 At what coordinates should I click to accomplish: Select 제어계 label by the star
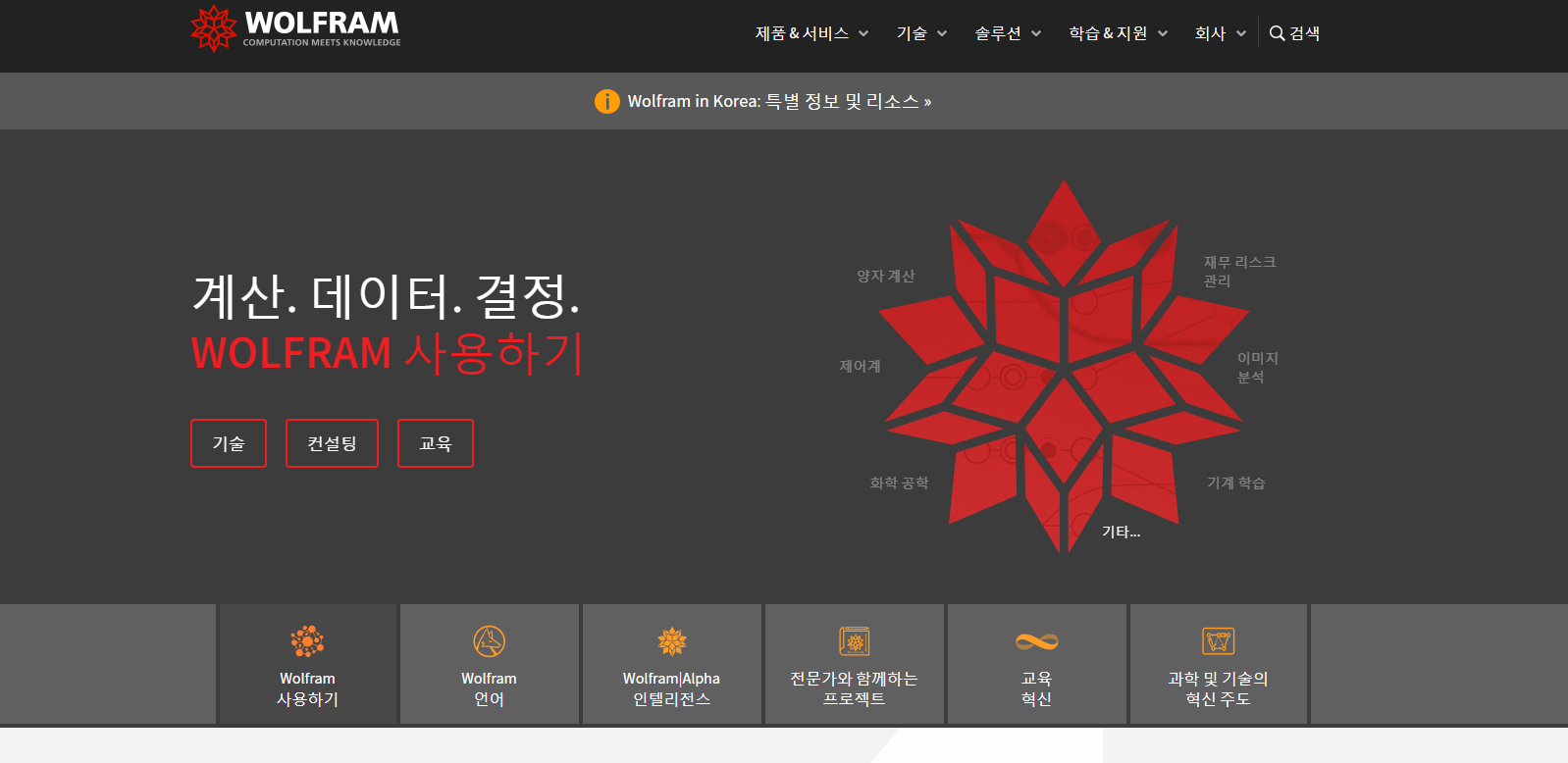click(860, 366)
